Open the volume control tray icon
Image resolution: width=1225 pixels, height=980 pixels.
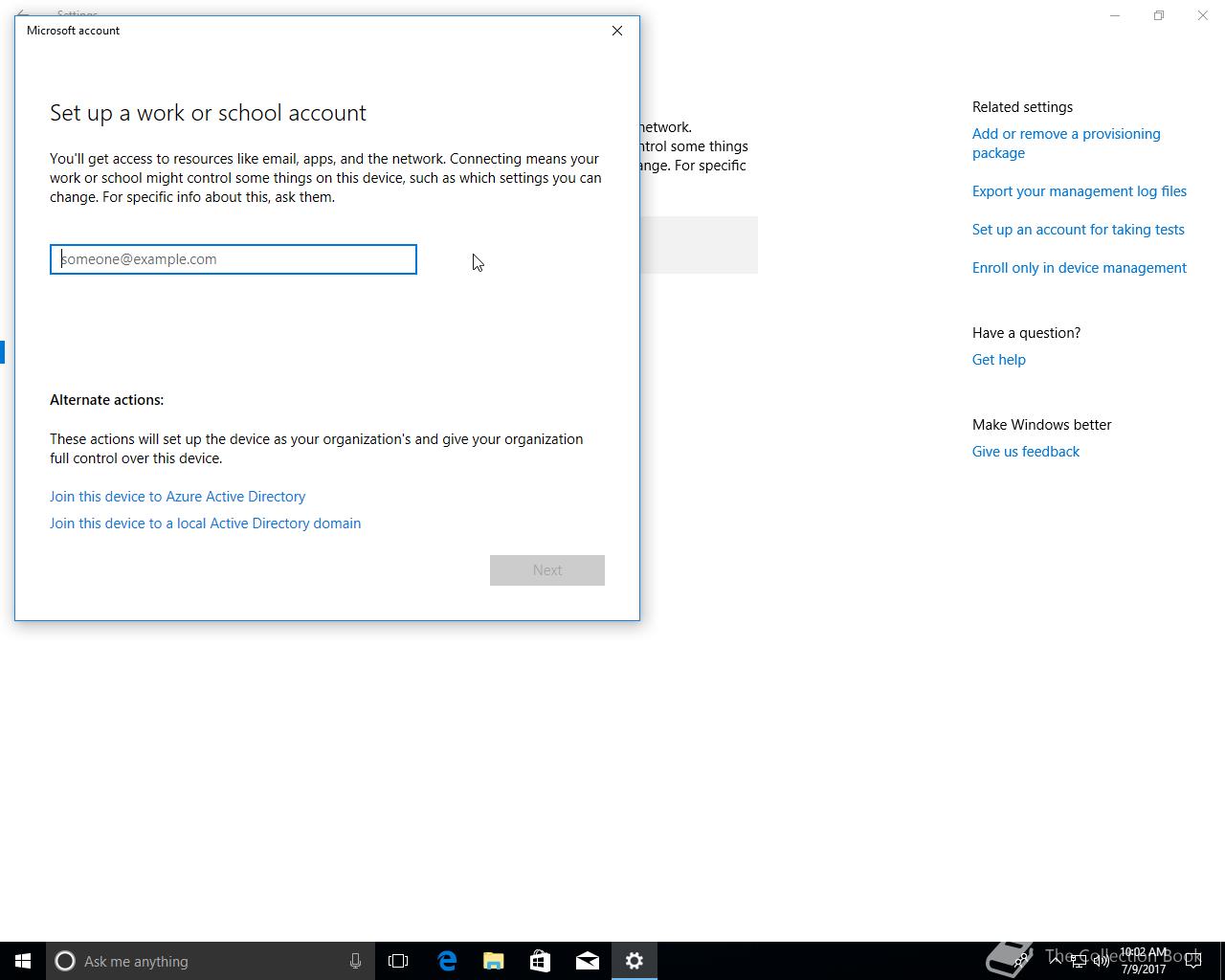tap(1102, 961)
